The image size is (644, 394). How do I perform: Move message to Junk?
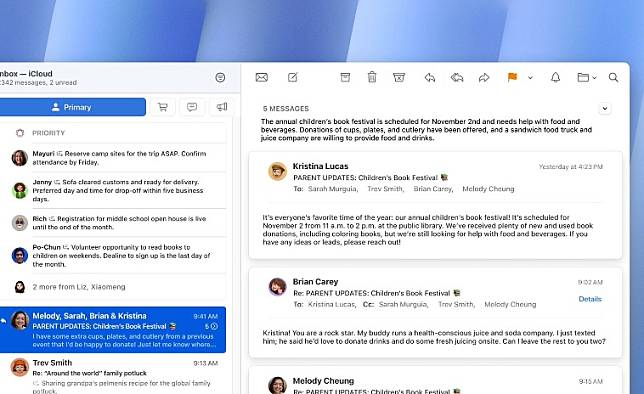[x=399, y=77]
